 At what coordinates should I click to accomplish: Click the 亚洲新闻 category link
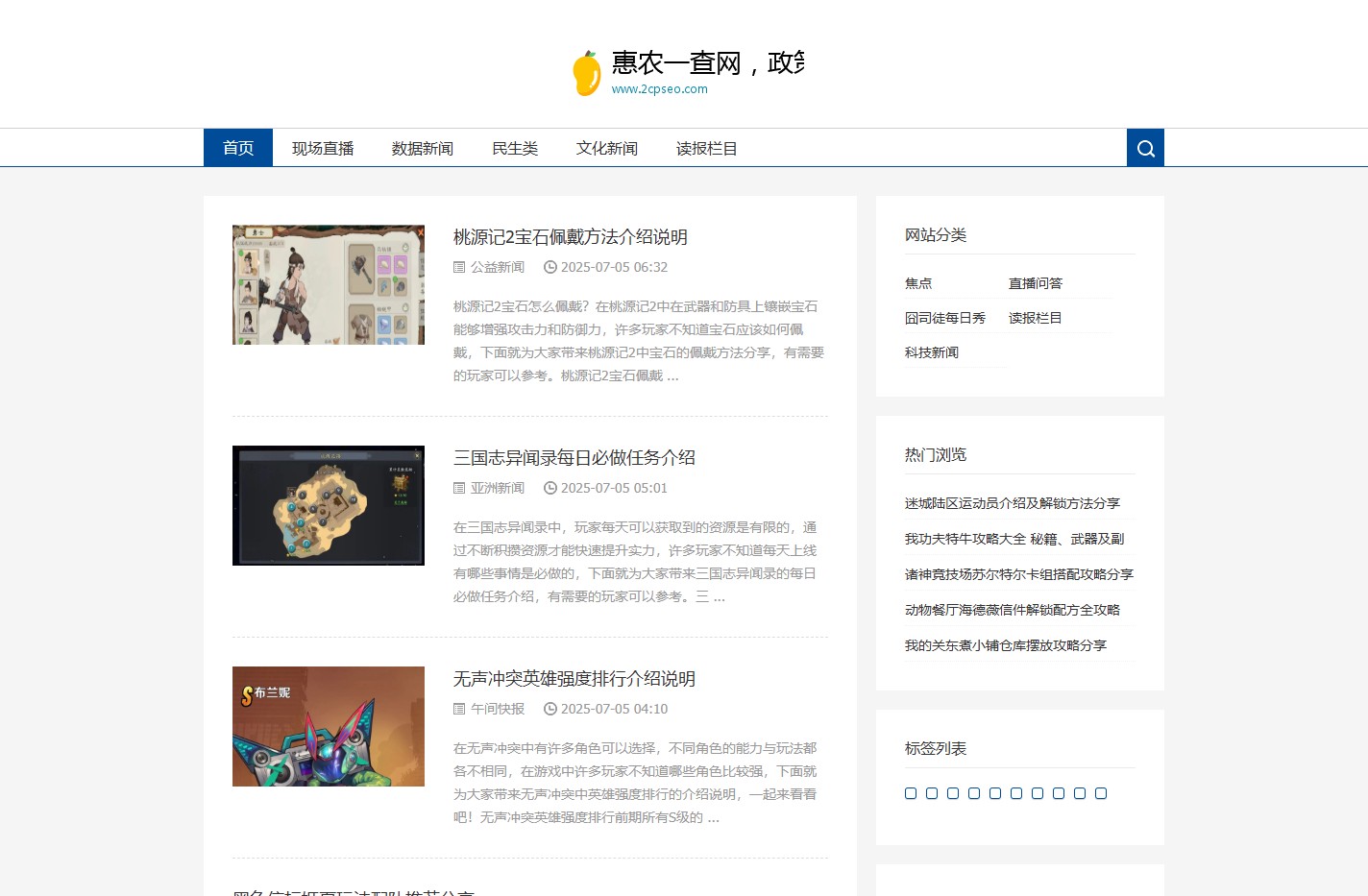[x=498, y=489]
